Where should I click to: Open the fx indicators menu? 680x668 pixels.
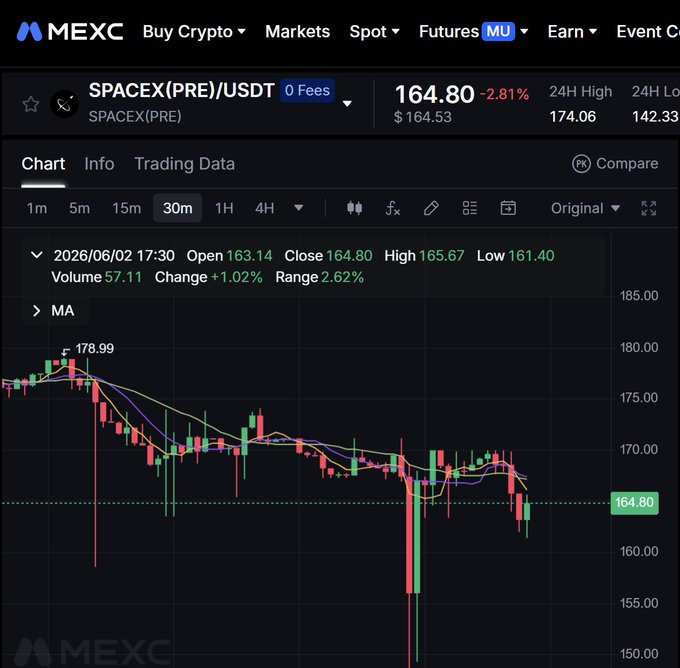392,208
